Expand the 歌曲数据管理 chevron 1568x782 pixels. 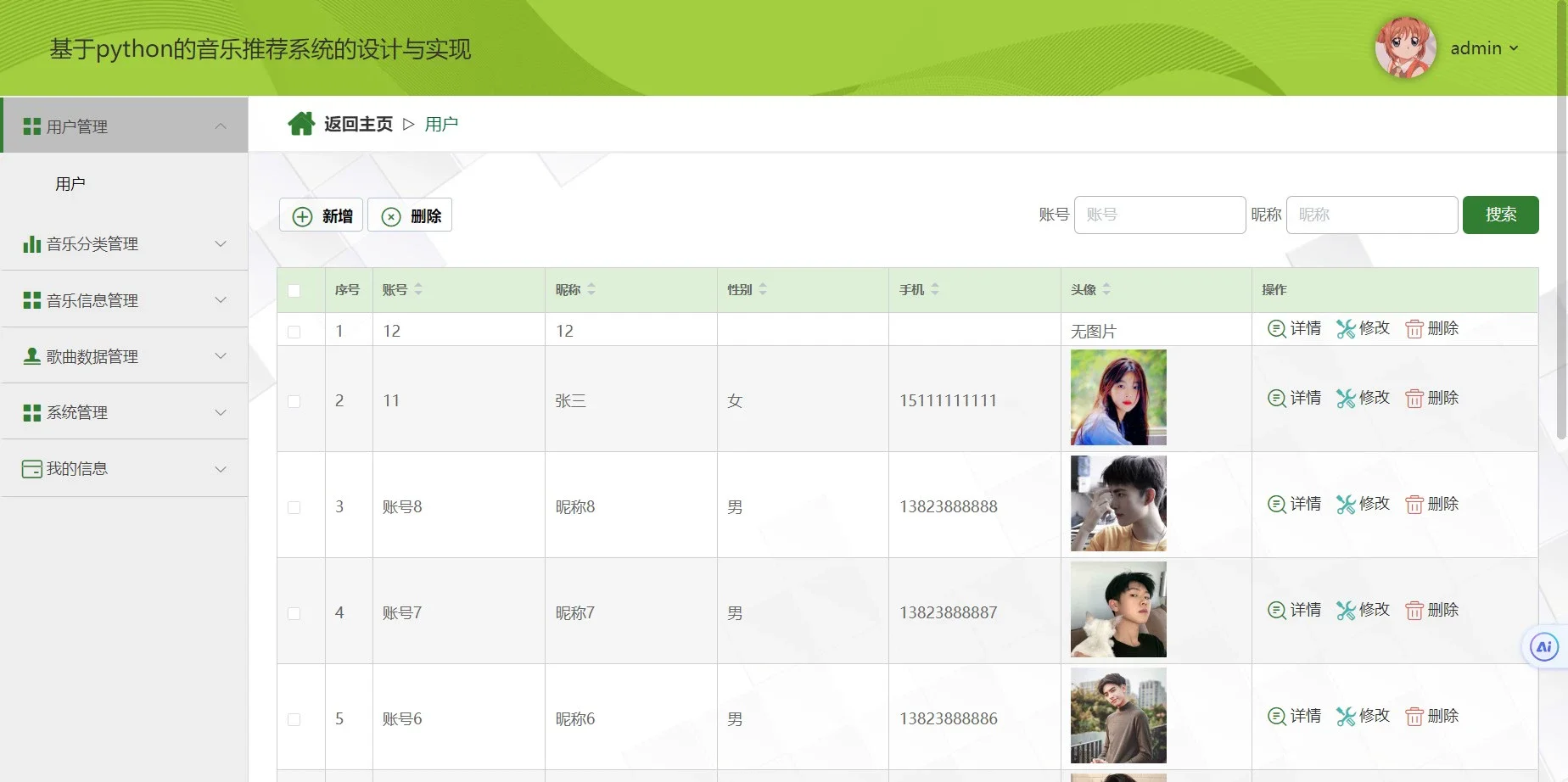[221, 356]
